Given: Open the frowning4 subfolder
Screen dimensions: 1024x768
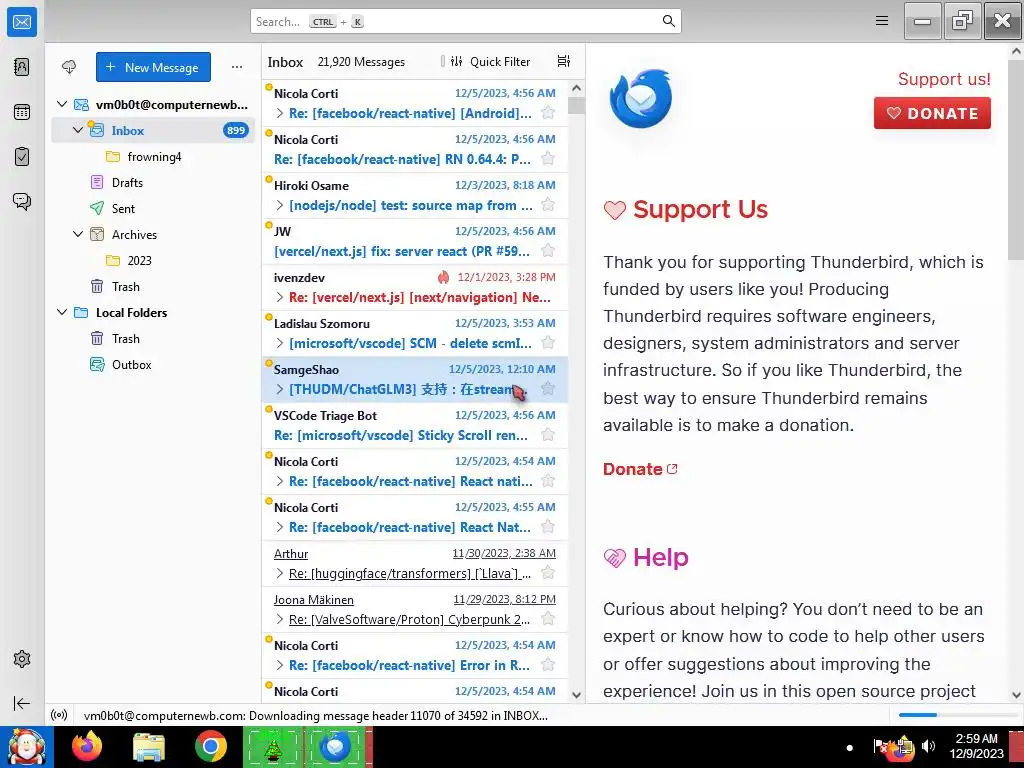Looking at the screenshot, I should pos(153,157).
